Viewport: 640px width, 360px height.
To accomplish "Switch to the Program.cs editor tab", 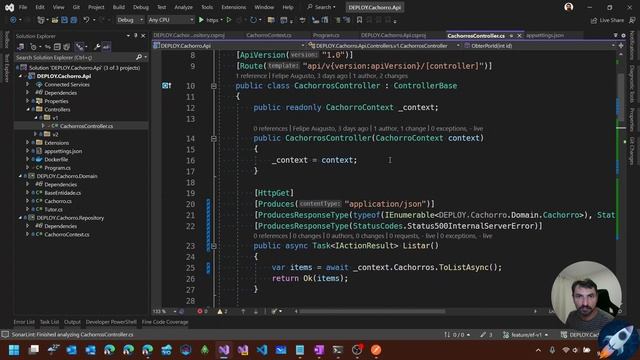I will point(326,36).
